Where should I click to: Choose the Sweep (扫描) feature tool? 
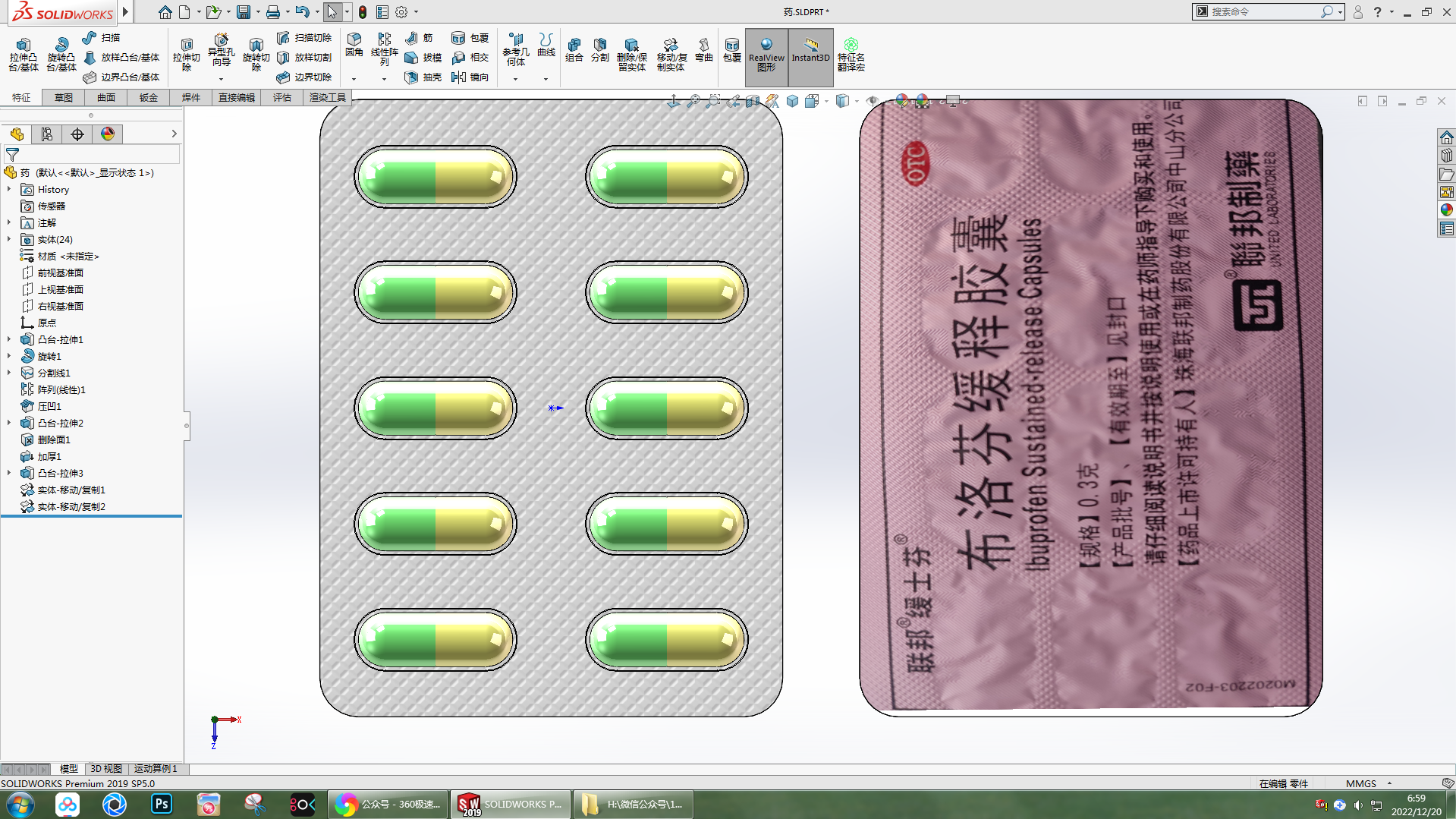click(x=102, y=37)
